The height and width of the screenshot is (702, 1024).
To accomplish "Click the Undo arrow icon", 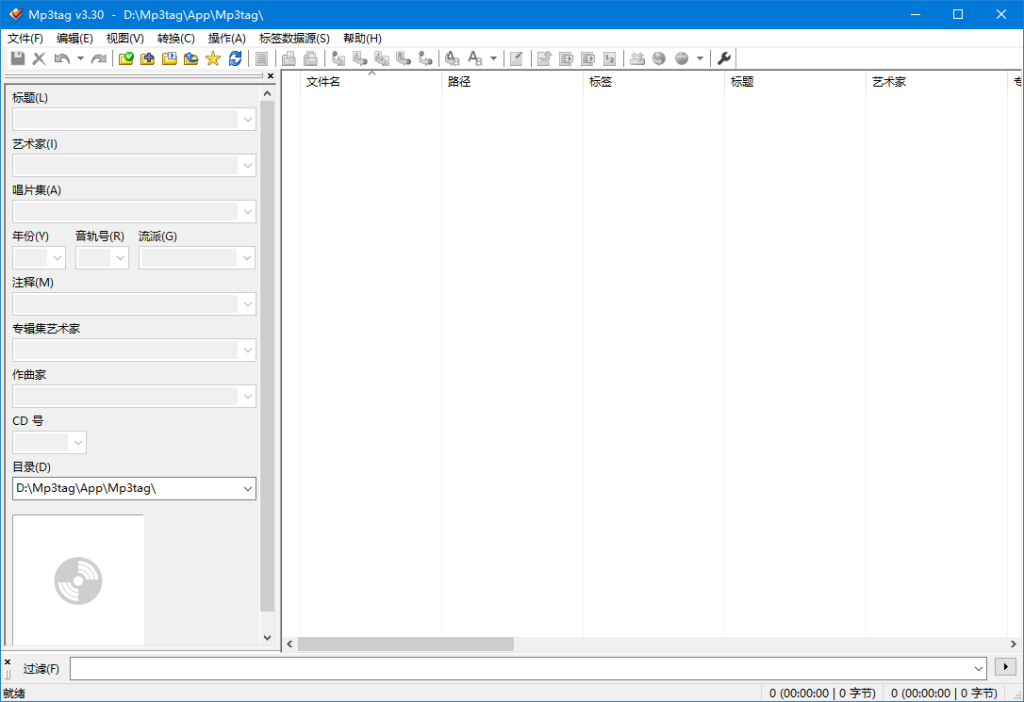I will 62,58.
